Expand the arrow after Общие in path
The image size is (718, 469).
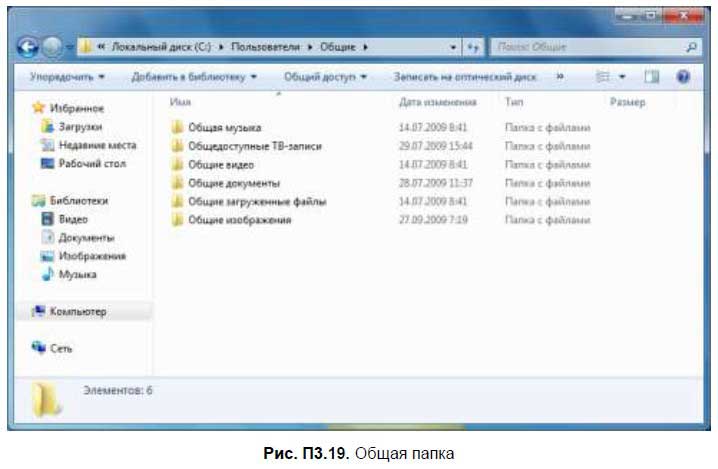point(365,47)
